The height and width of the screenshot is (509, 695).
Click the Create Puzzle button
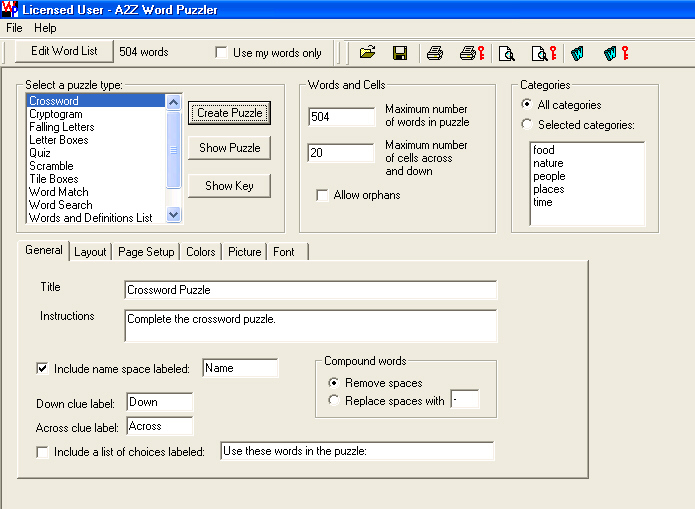pos(229,113)
